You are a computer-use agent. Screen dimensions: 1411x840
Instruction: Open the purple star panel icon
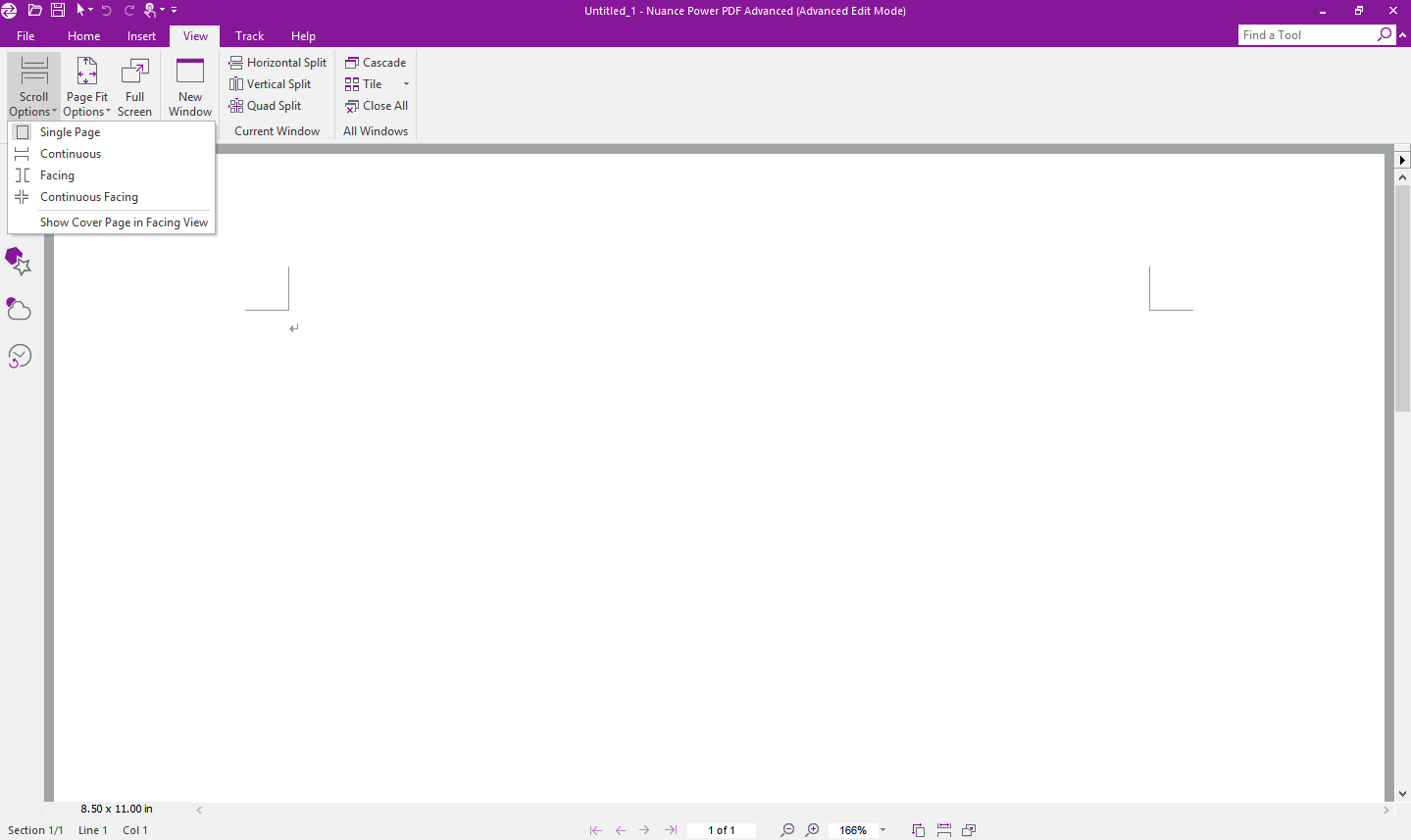point(19,261)
